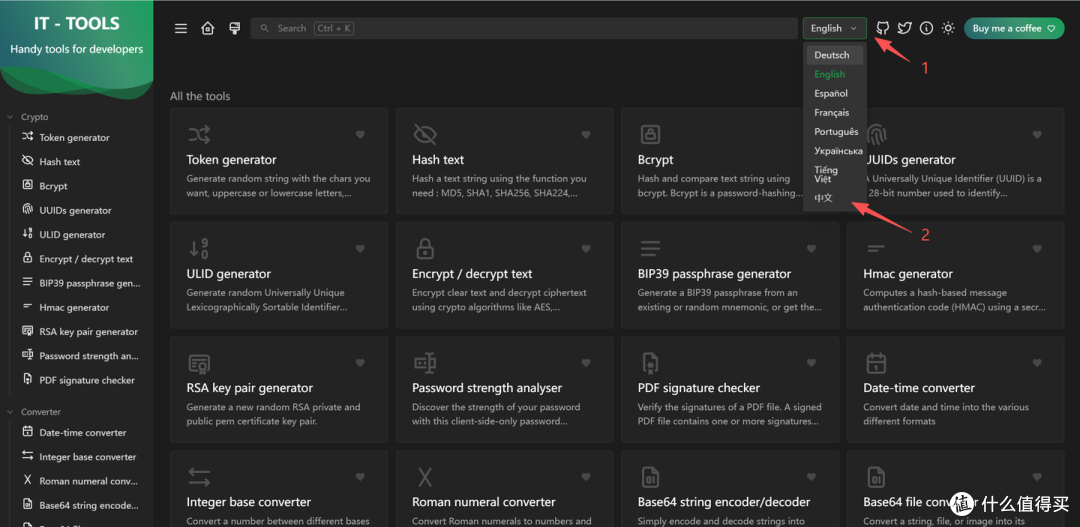Image resolution: width=1080 pixels, height=527 pixels.
Task: Favorite the BIP39 passphrase generator heart
Action: pos(811,249)
